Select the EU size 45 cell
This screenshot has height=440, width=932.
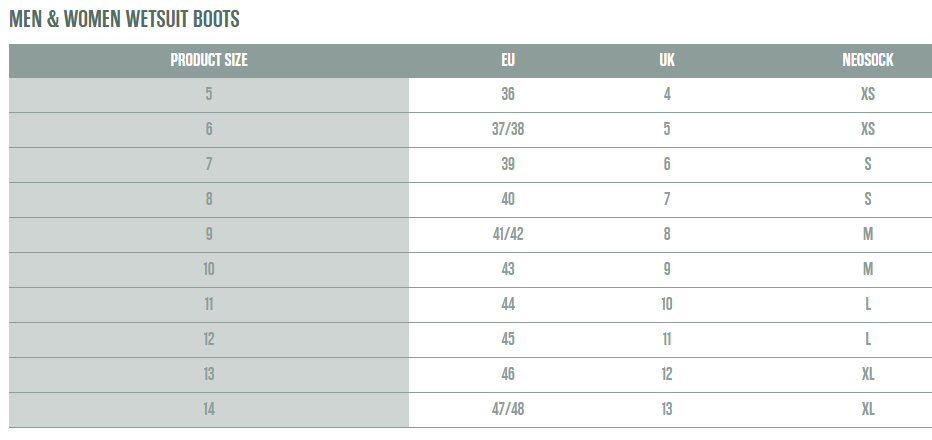tap(508, 340)
